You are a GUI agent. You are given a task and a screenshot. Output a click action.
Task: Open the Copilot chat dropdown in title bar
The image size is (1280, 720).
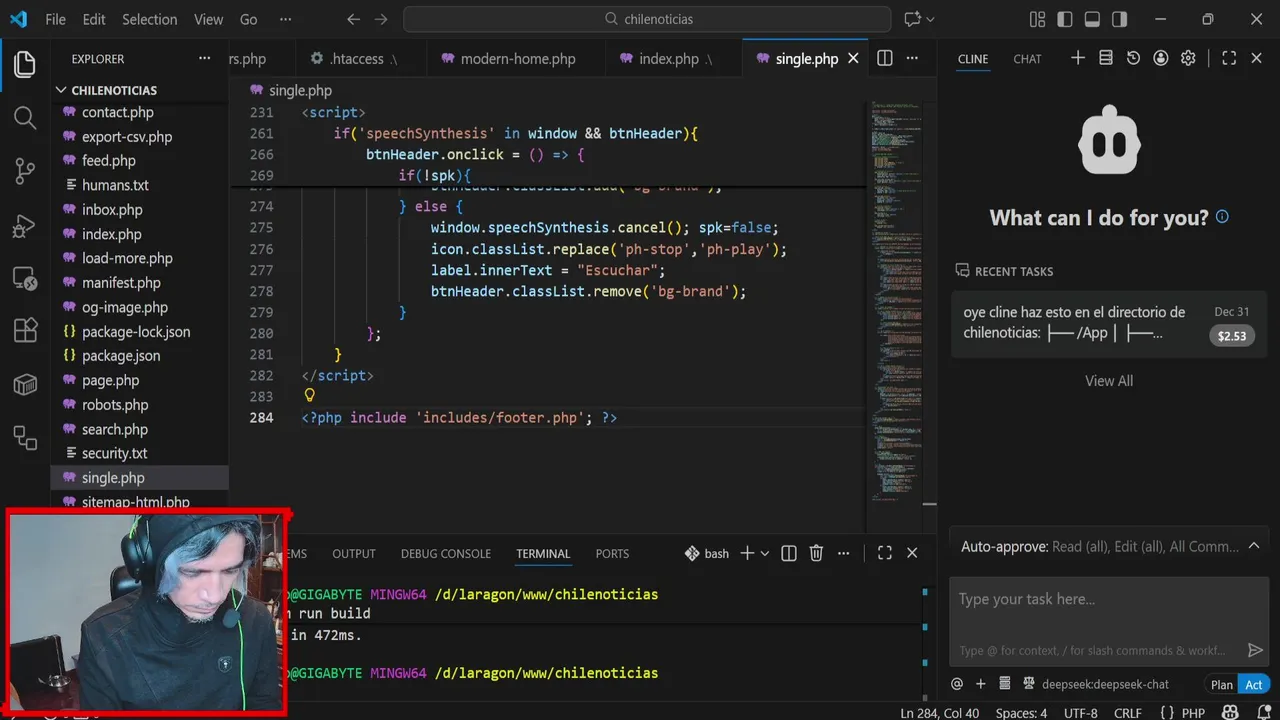point(931,19)
